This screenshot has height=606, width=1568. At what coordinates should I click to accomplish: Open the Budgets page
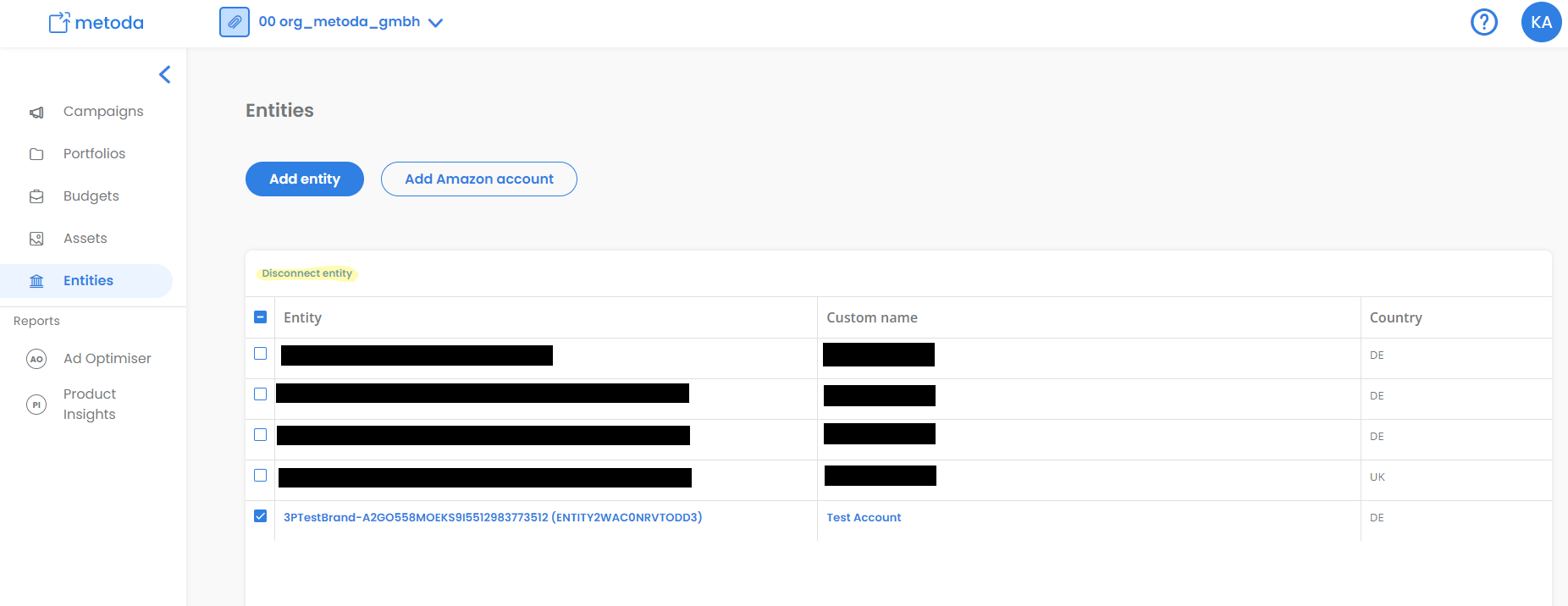[x=91, y=196]
